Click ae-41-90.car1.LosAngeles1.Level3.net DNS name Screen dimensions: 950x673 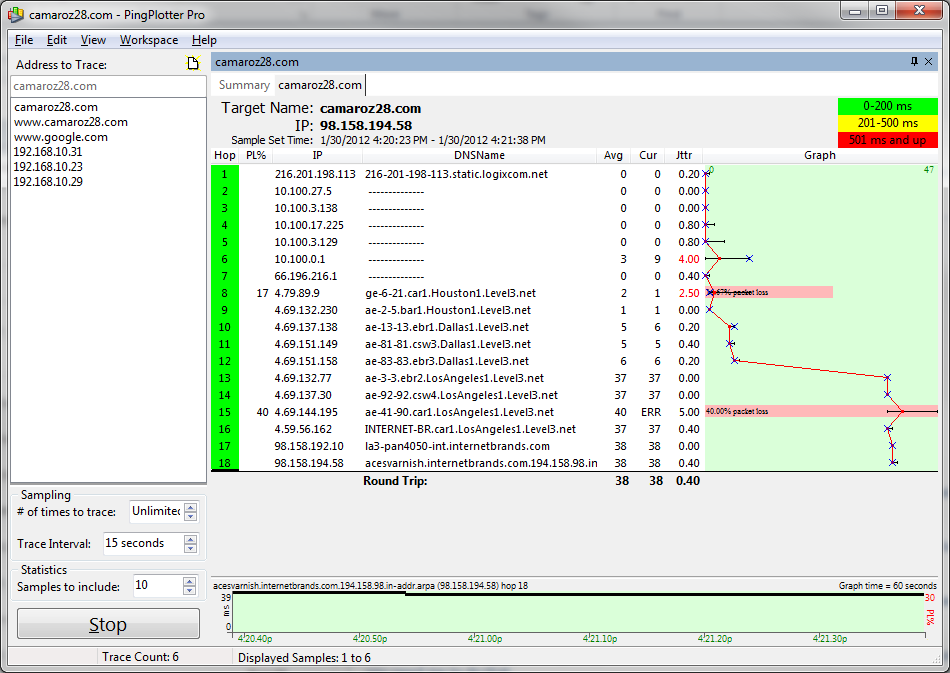(459, 412)
